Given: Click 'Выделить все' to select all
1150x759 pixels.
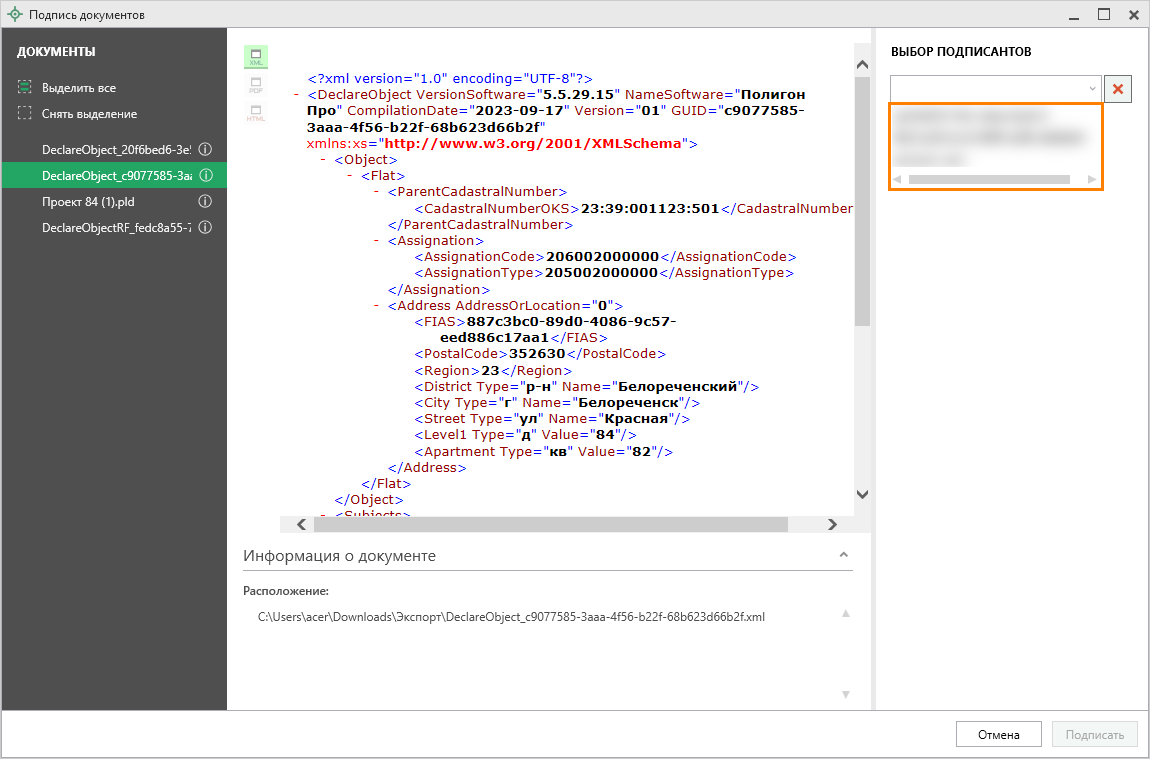Looking at the screenshot, I should pyautogui.click(x=78, y=88).
